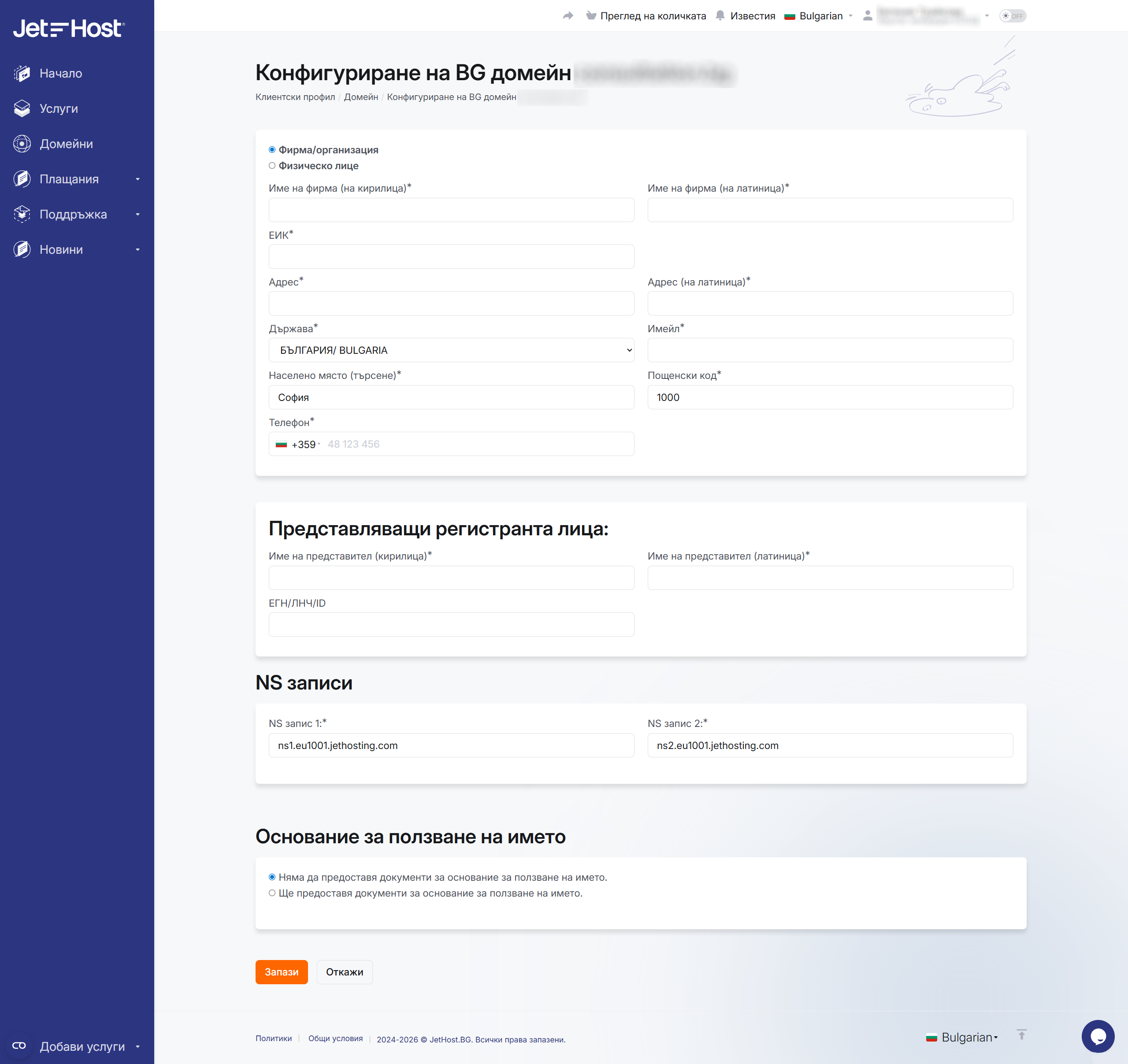Select Ще предоставя документи radio option
Screen dimensions: 1128x1064
pos(272,893)
